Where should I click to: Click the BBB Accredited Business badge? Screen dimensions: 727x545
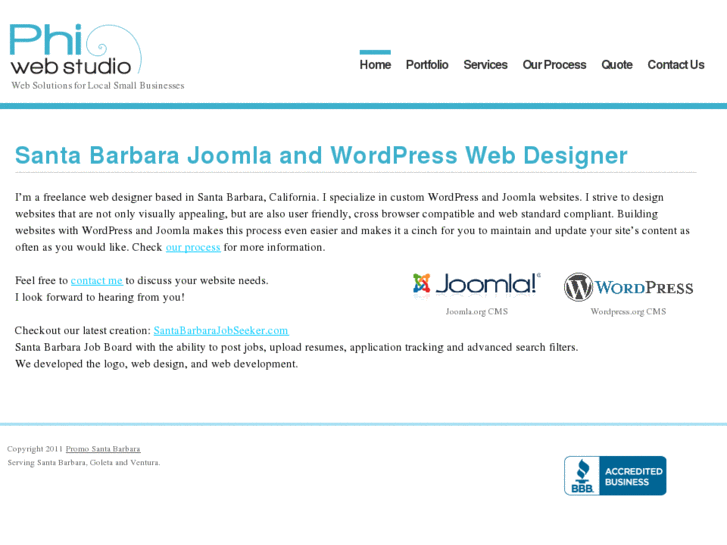[615, 475]
